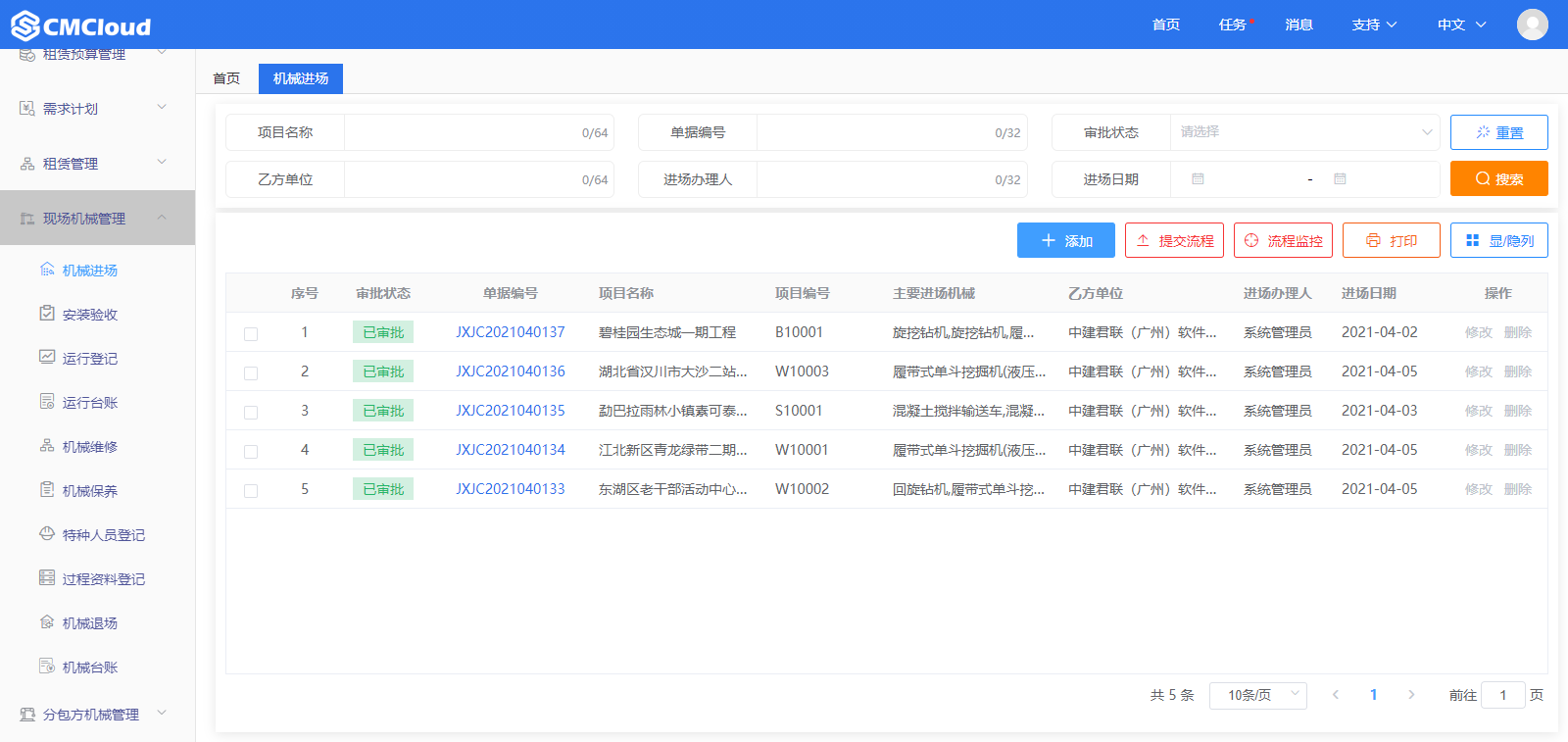
Task: Click the 乙方单位 input field
Action: [x=479, y=179]
